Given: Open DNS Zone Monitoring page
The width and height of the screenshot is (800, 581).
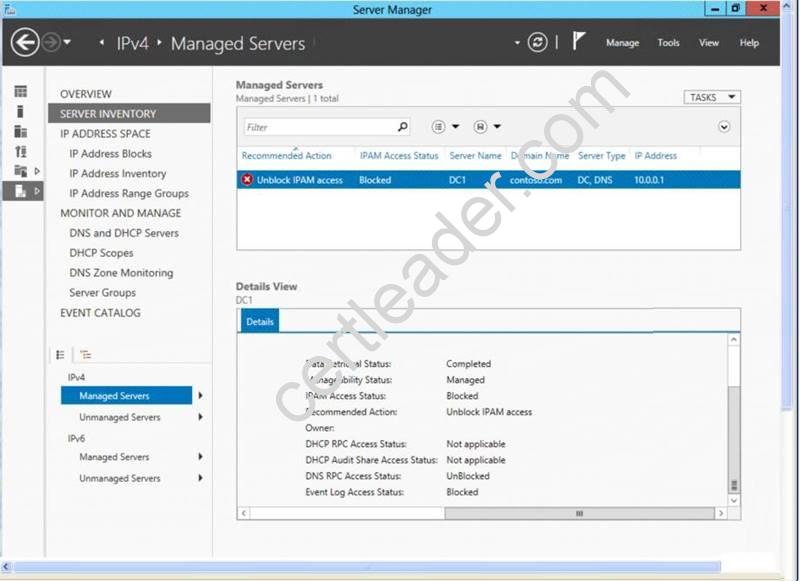Looking at the screenshot, I should pos(121,273).
